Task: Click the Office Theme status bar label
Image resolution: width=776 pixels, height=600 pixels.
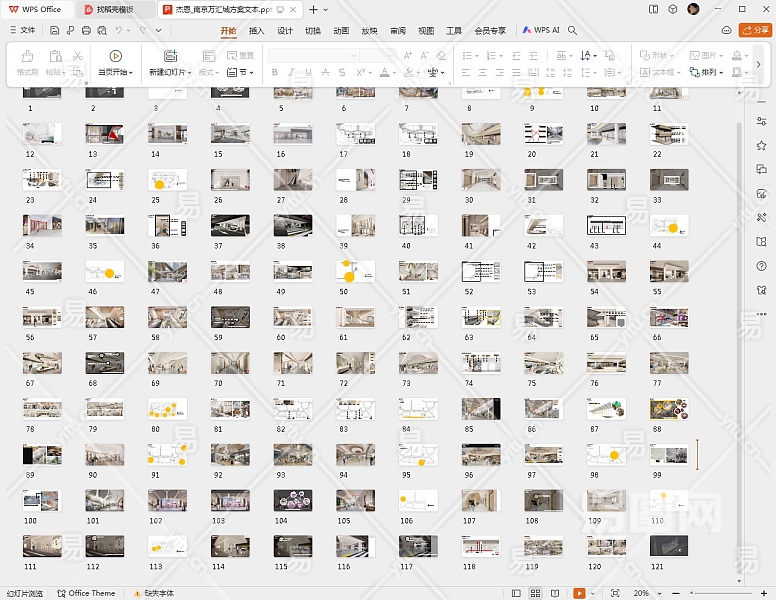Action: tap(86, 593)
